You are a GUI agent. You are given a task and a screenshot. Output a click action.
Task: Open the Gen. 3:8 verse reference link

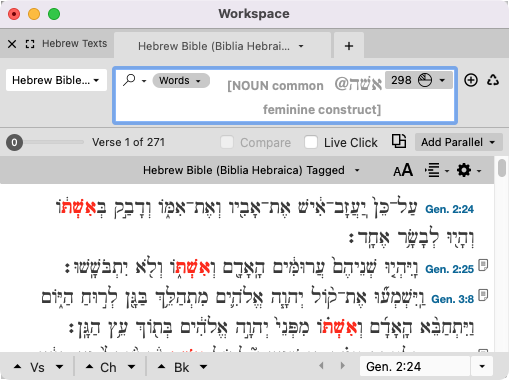click(452, 299)
